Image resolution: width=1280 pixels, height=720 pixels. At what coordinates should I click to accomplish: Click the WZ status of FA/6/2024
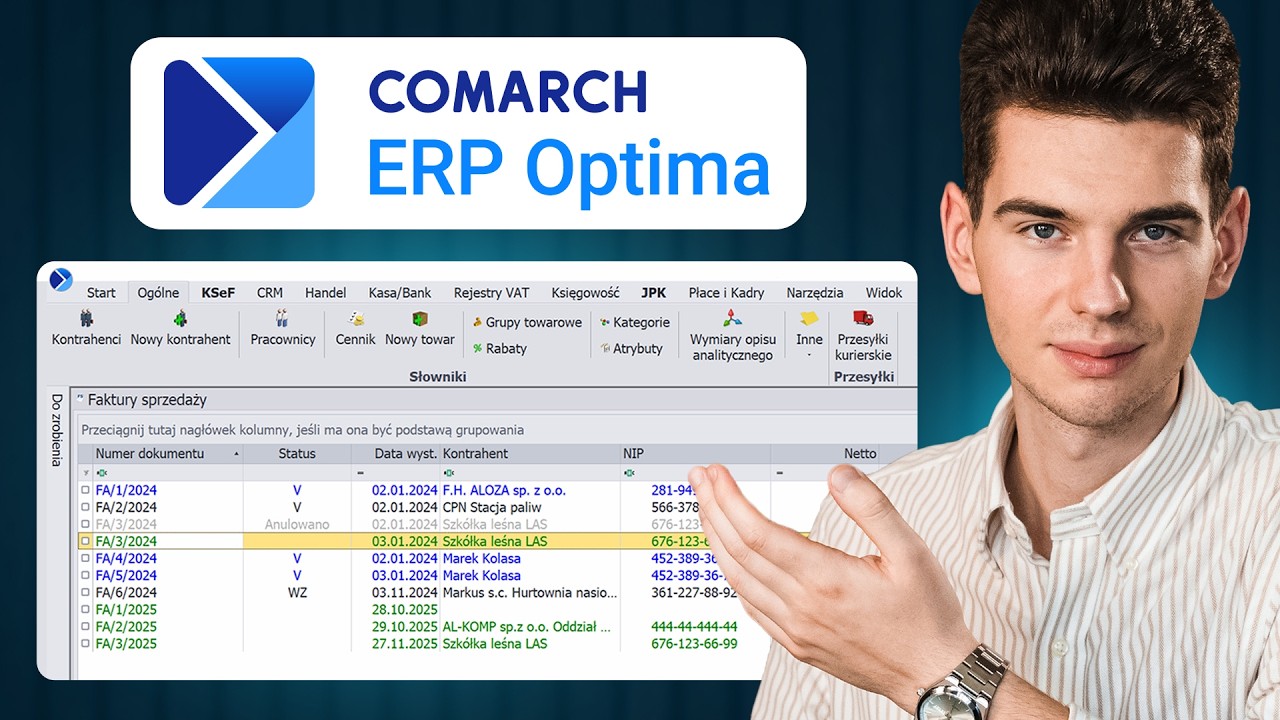(x=297, y=593)
